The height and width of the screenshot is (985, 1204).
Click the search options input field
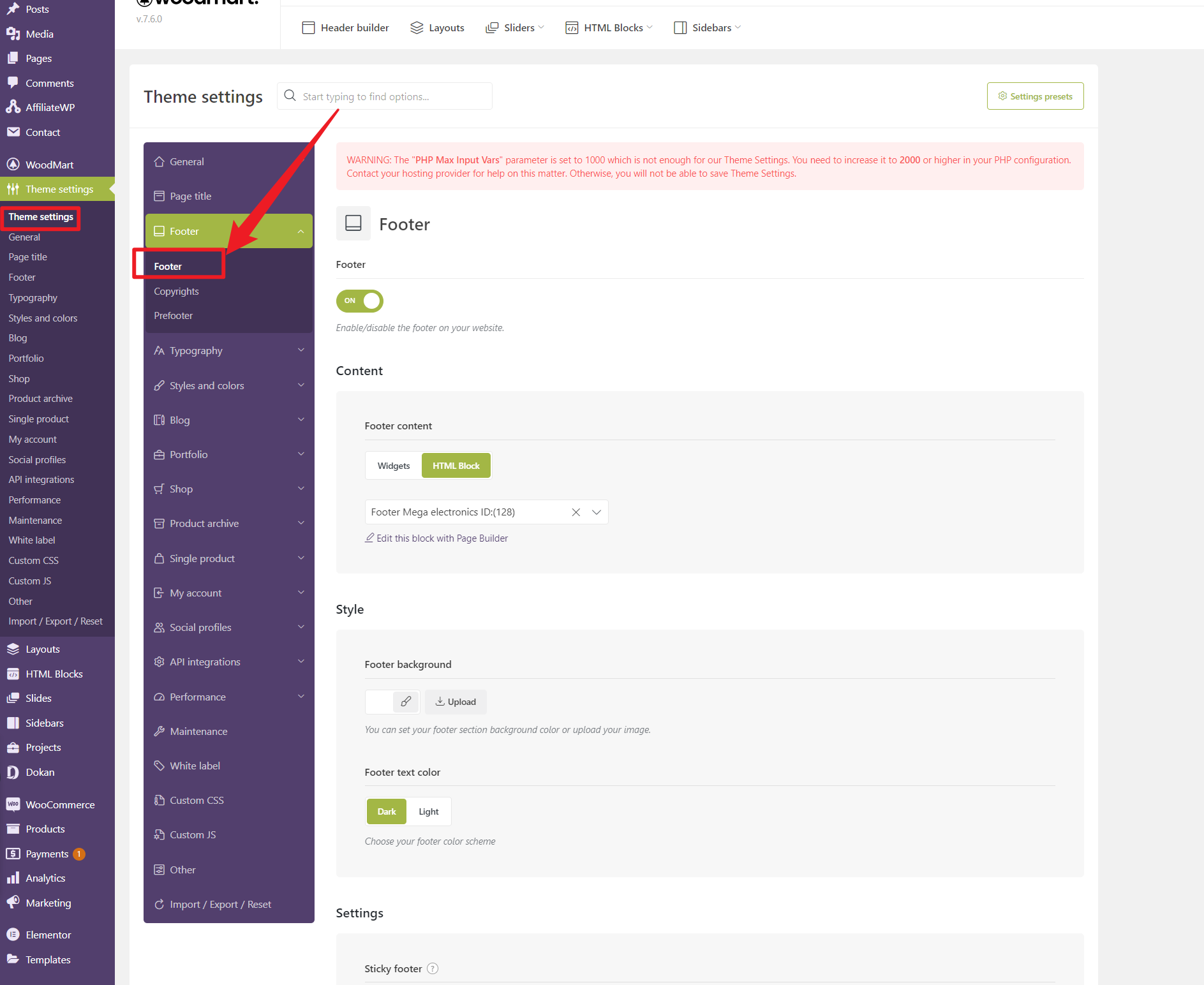[385, 96]
